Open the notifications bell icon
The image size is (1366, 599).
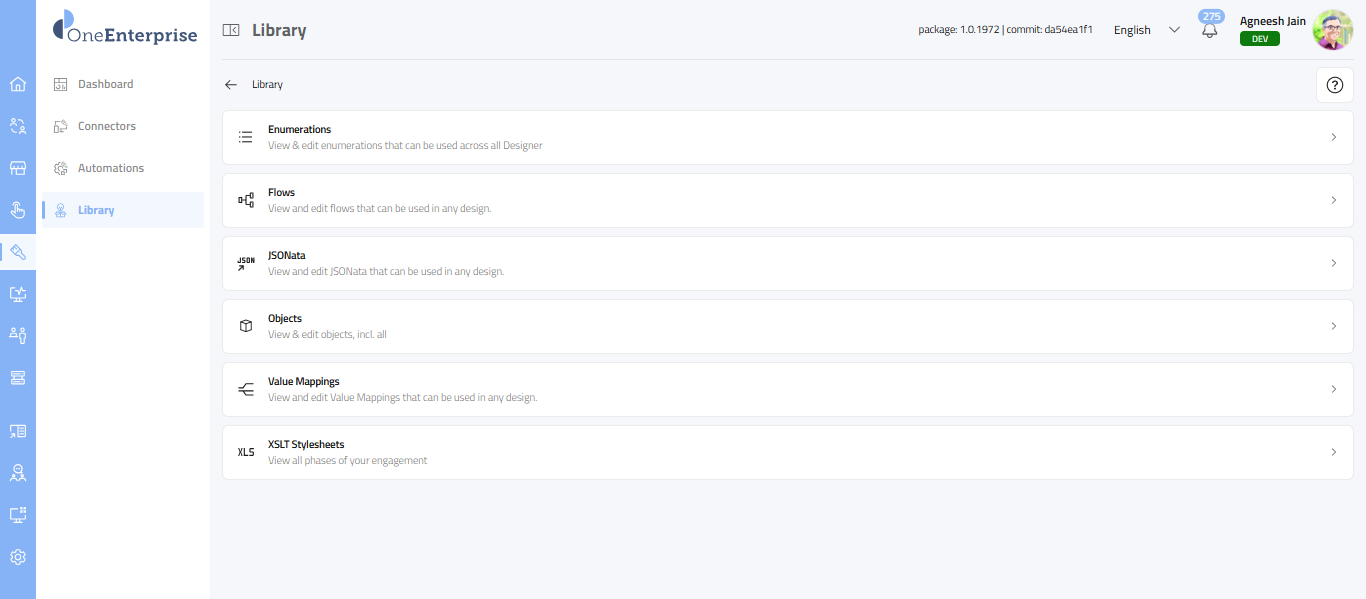pyautogui.click(x=1210, y=30)
